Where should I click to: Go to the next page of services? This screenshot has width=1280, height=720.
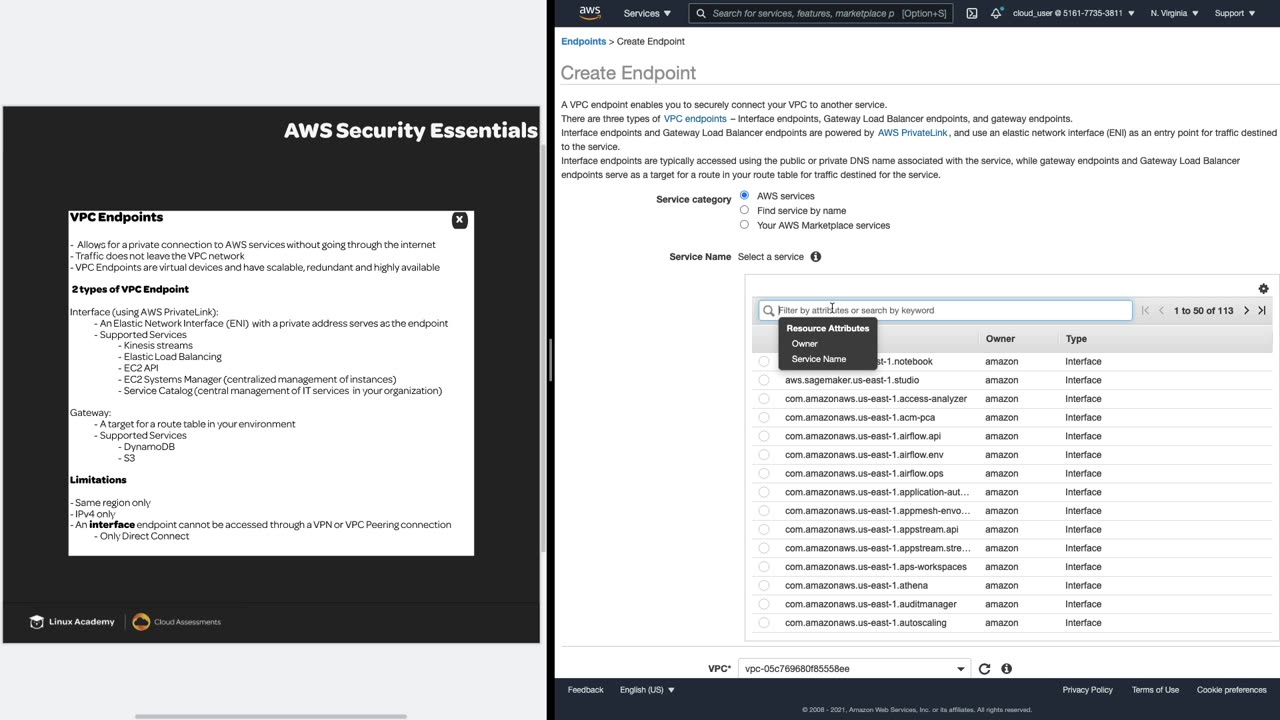pyautogui.click(x=1246, y=311)
